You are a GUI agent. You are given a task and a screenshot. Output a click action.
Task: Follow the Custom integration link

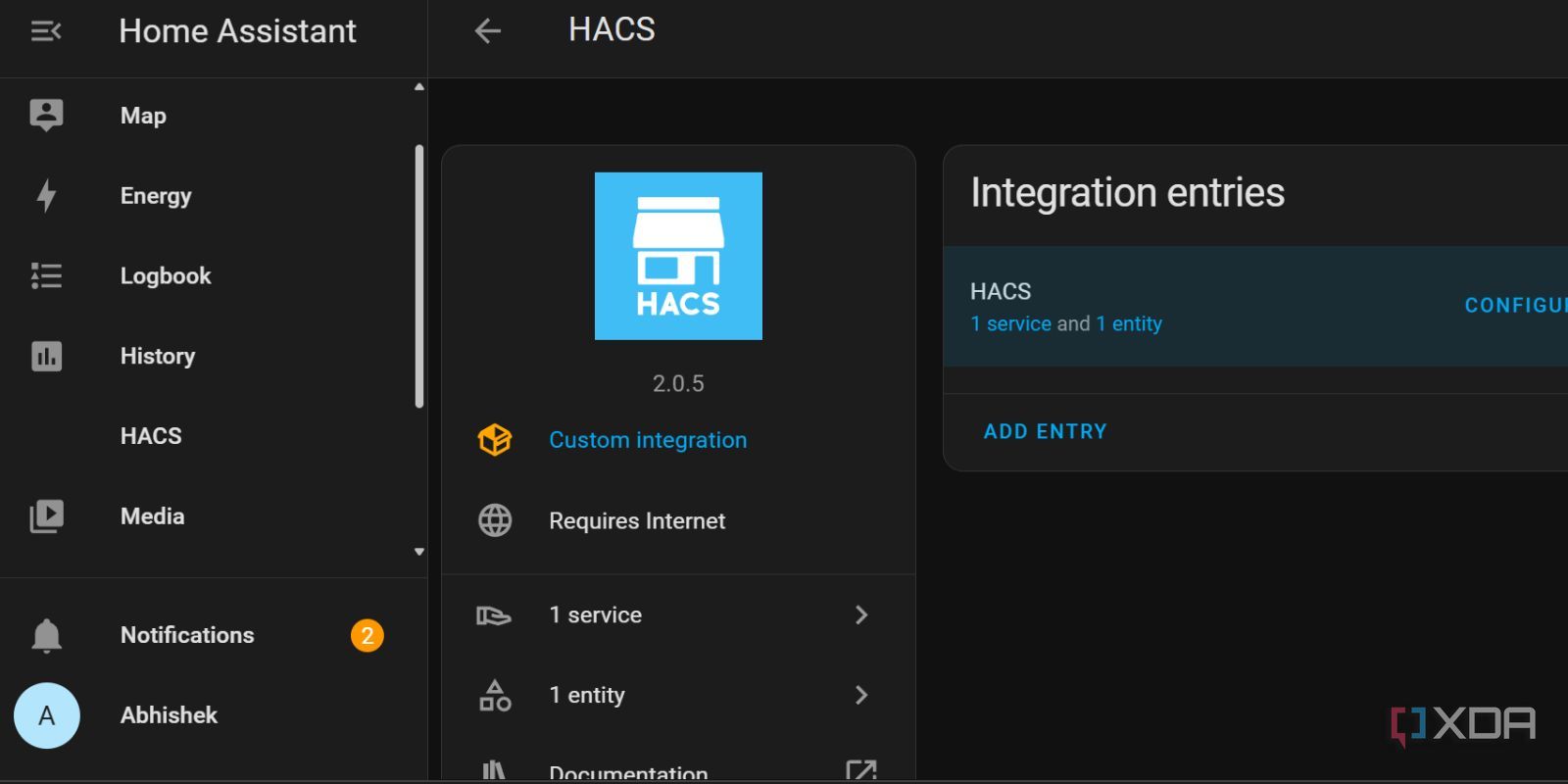click(x=648, y=440)
